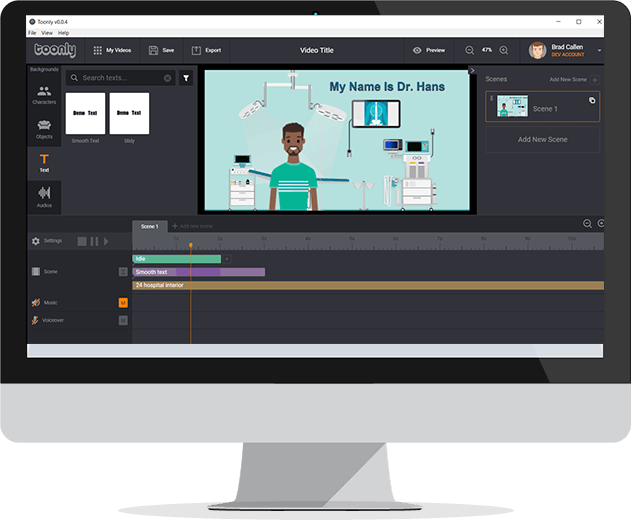Click the orange playhead marker
Image resolution: width=631 pixels, height=520 pixels.
point(191,245)
